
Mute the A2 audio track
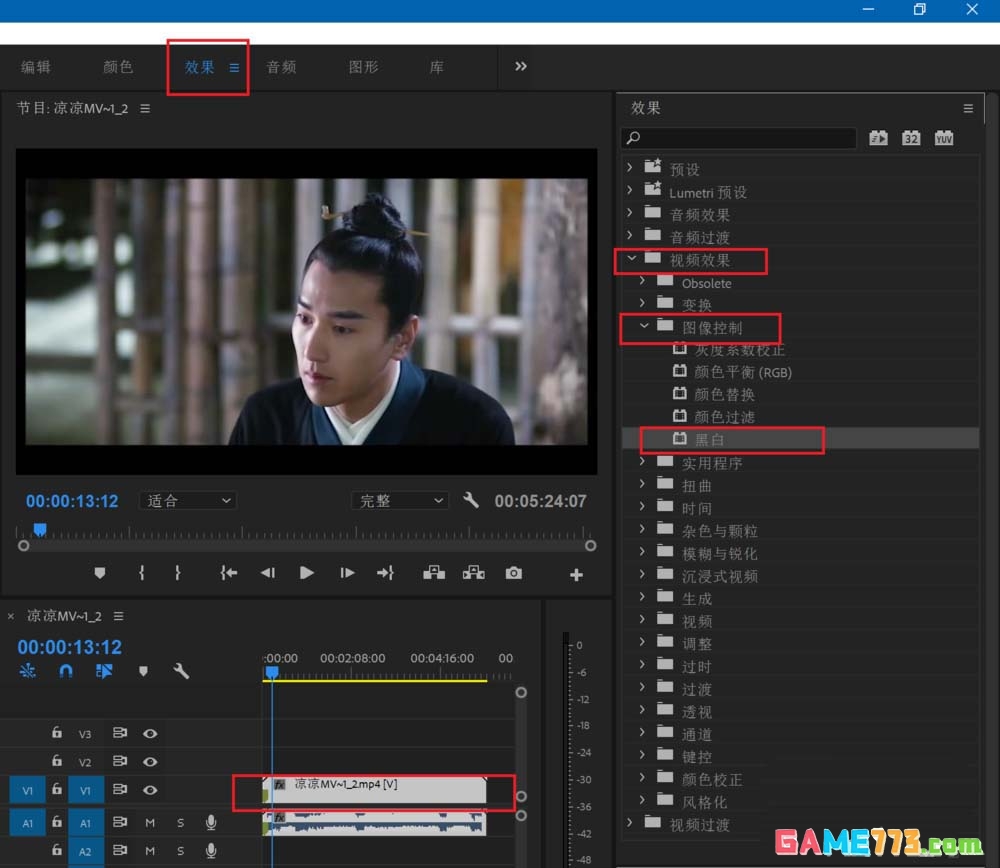pyautogui.click(x=150, y=851)
